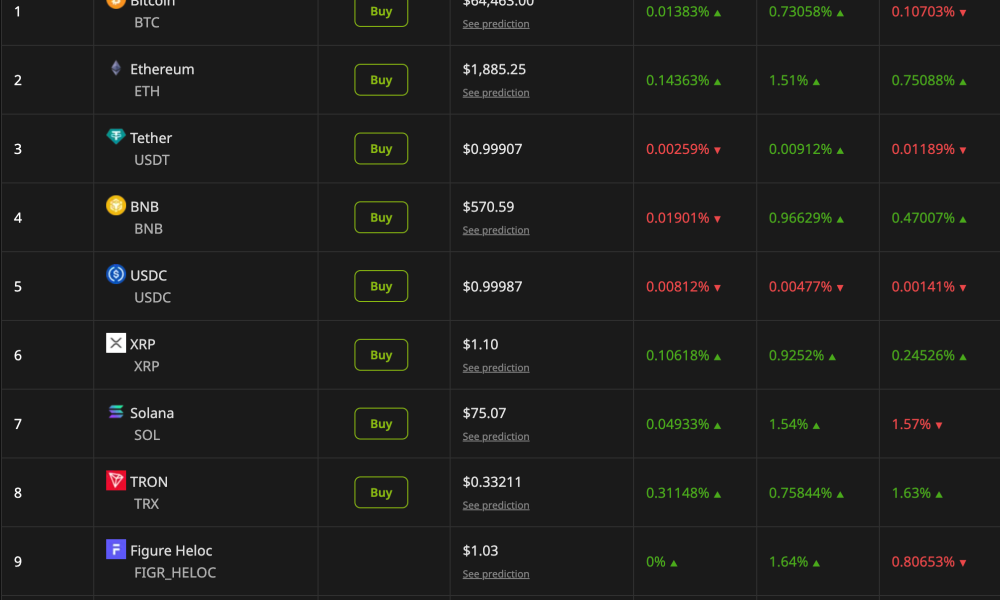Click the 0.01901% change value
1000x600 pixels.
(x=677, y=218)
